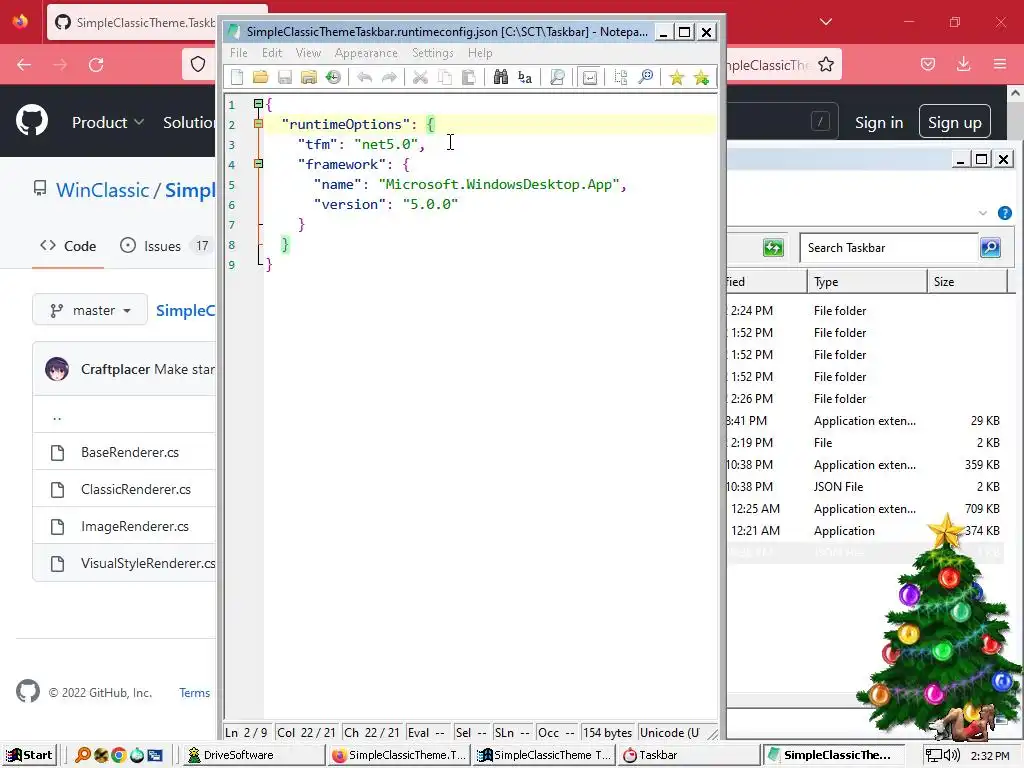Image resolution: width=1024 pixels, height=768 pixels.
Task: Open the Firefox hamburger menu
Action: click(x=1000, y=64)
